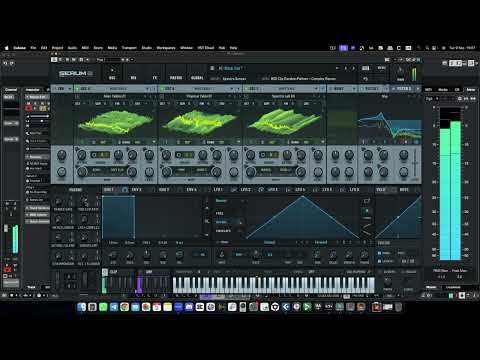This screenshot has width=480, height=360.
Task: Click the OSC A wavetable 3D display
Action: point(116,122)
